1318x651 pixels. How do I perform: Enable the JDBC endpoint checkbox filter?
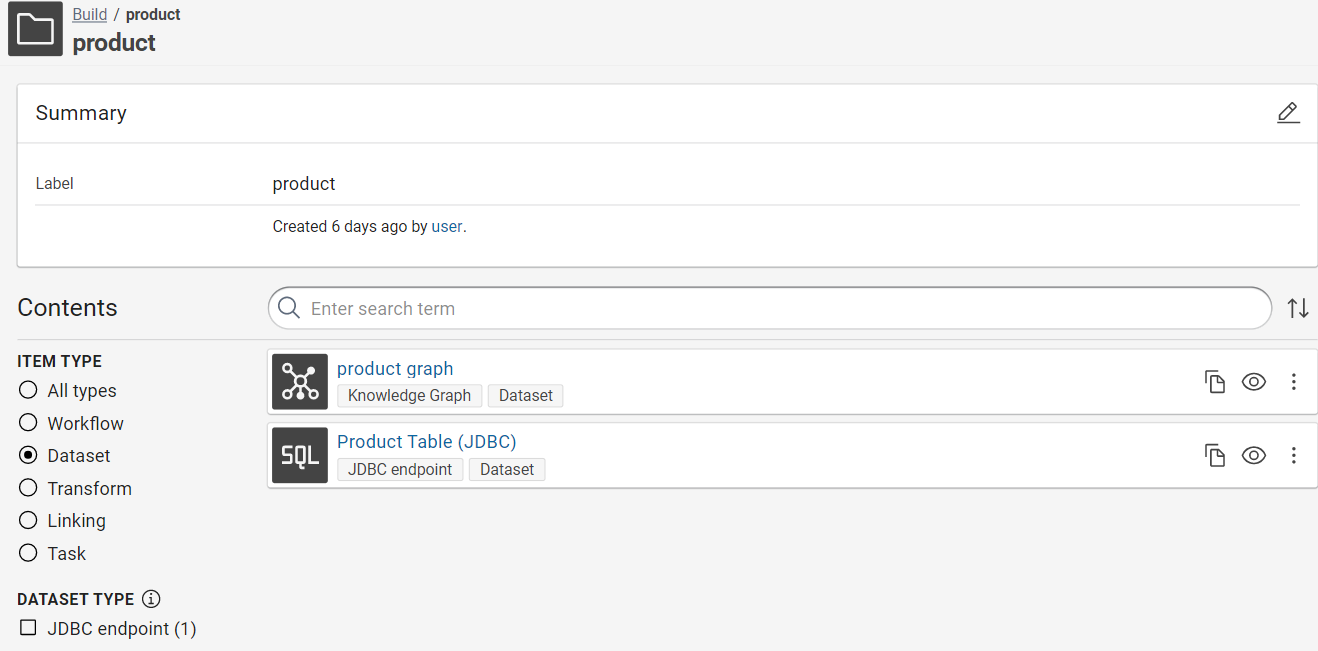pyautogui.click(x=28, y=628)
